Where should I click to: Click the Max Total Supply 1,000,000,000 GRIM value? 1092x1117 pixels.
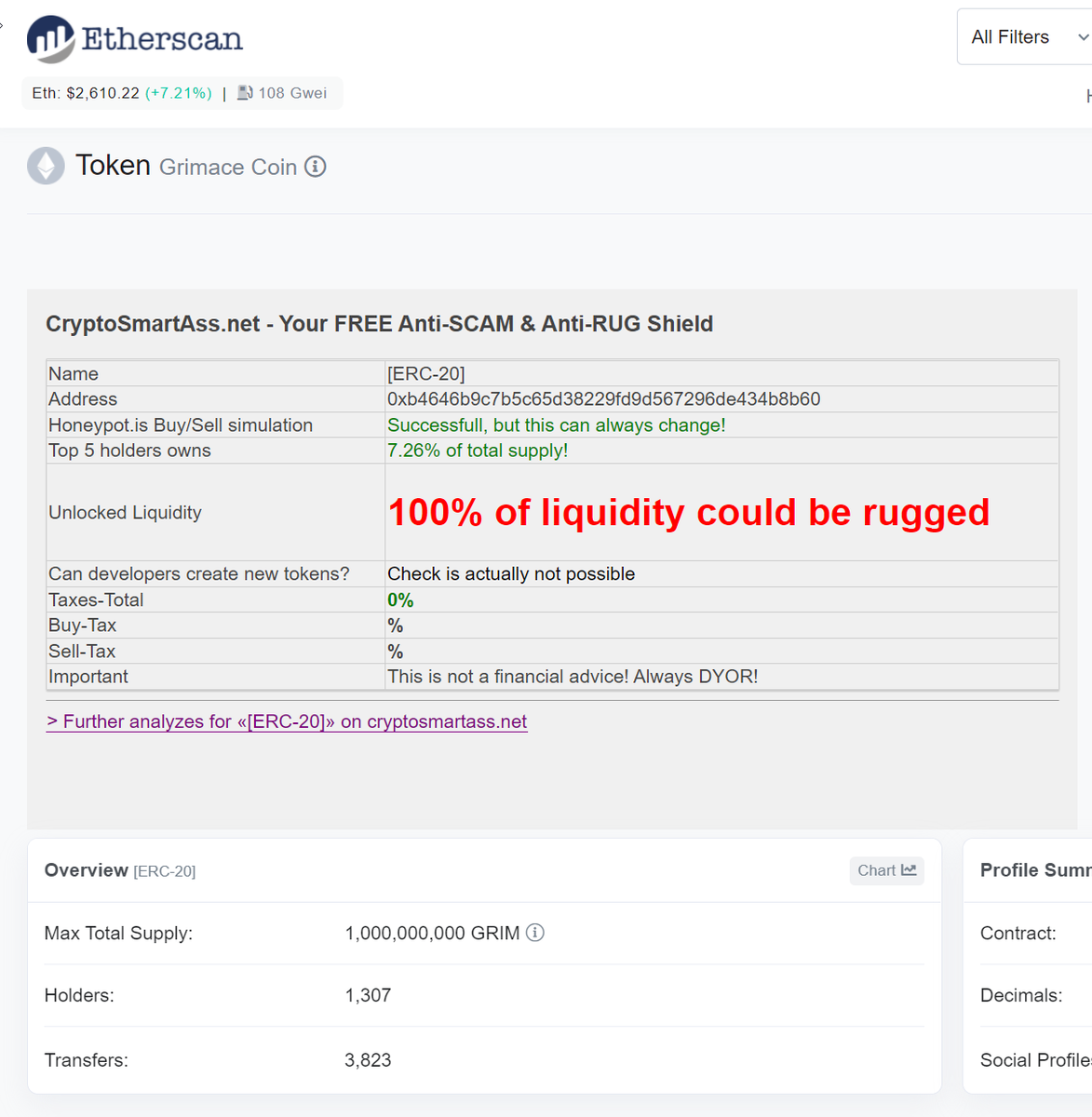[432, 933]
